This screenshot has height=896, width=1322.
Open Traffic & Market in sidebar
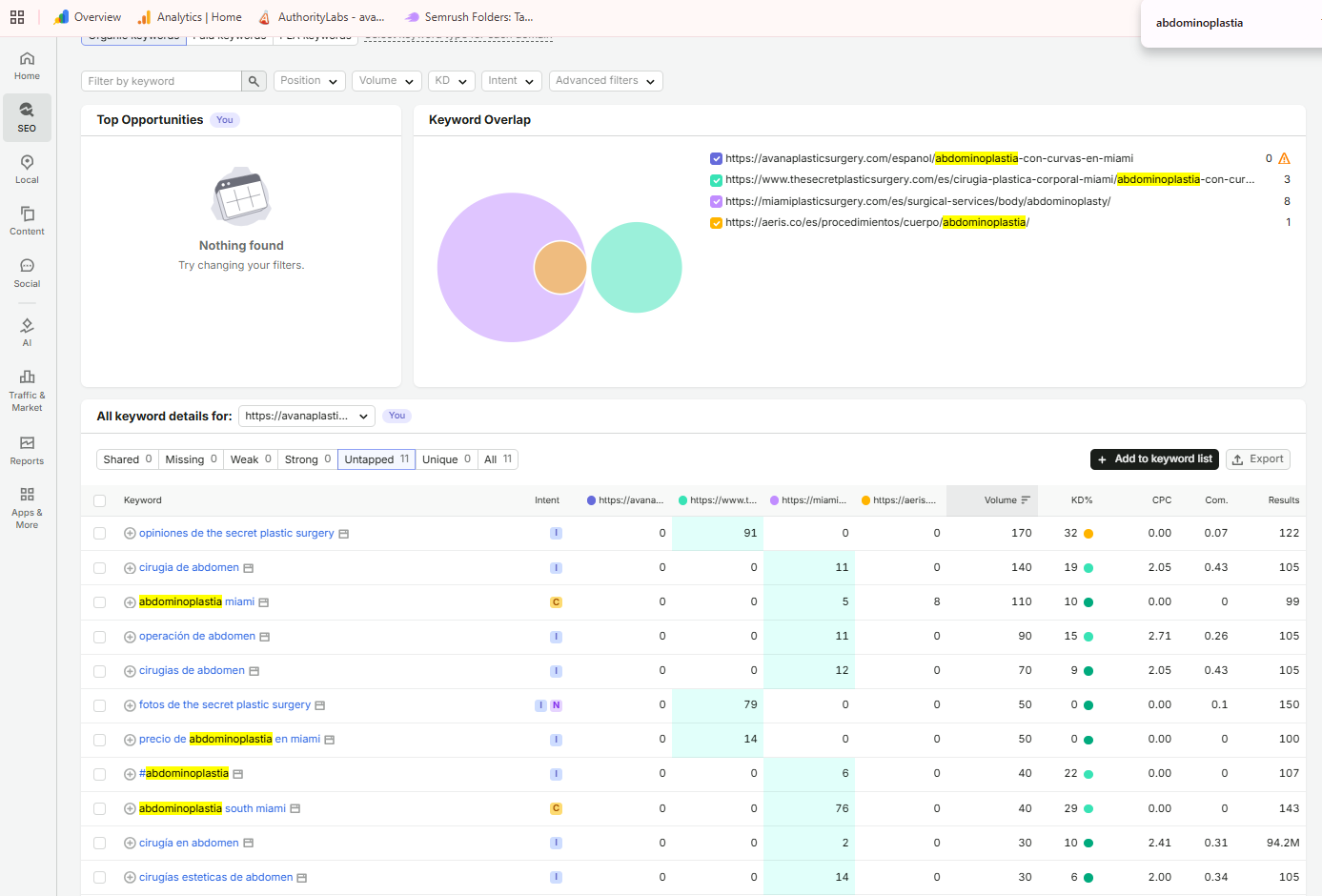pyautogui.click(x=27, y=390)
